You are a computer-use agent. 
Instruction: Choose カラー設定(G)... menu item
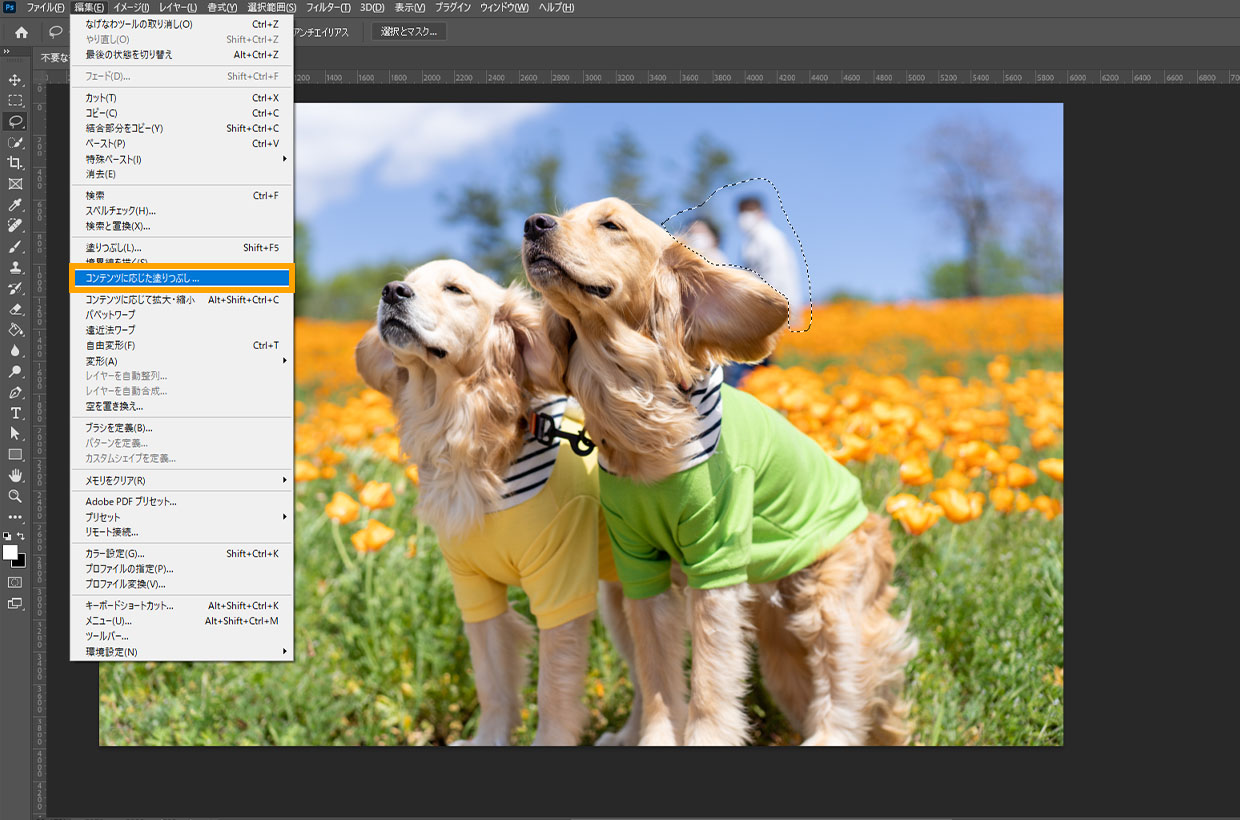(180, 553)
